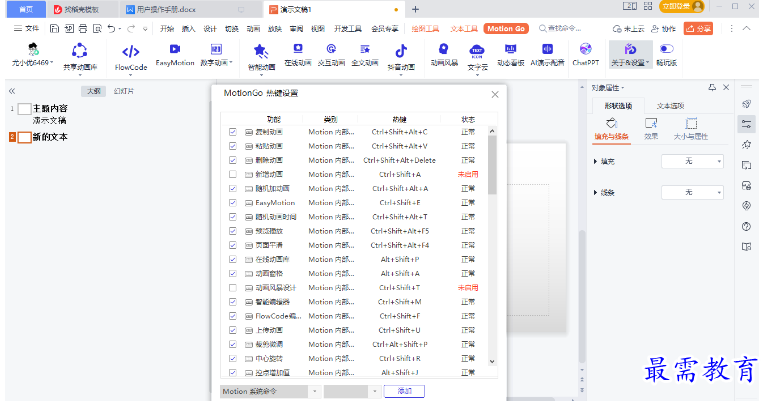Open 填充与线条 fill and line section
Viewport: 766px width, 401px height.
pyautogui.click(x=611, y=129)
